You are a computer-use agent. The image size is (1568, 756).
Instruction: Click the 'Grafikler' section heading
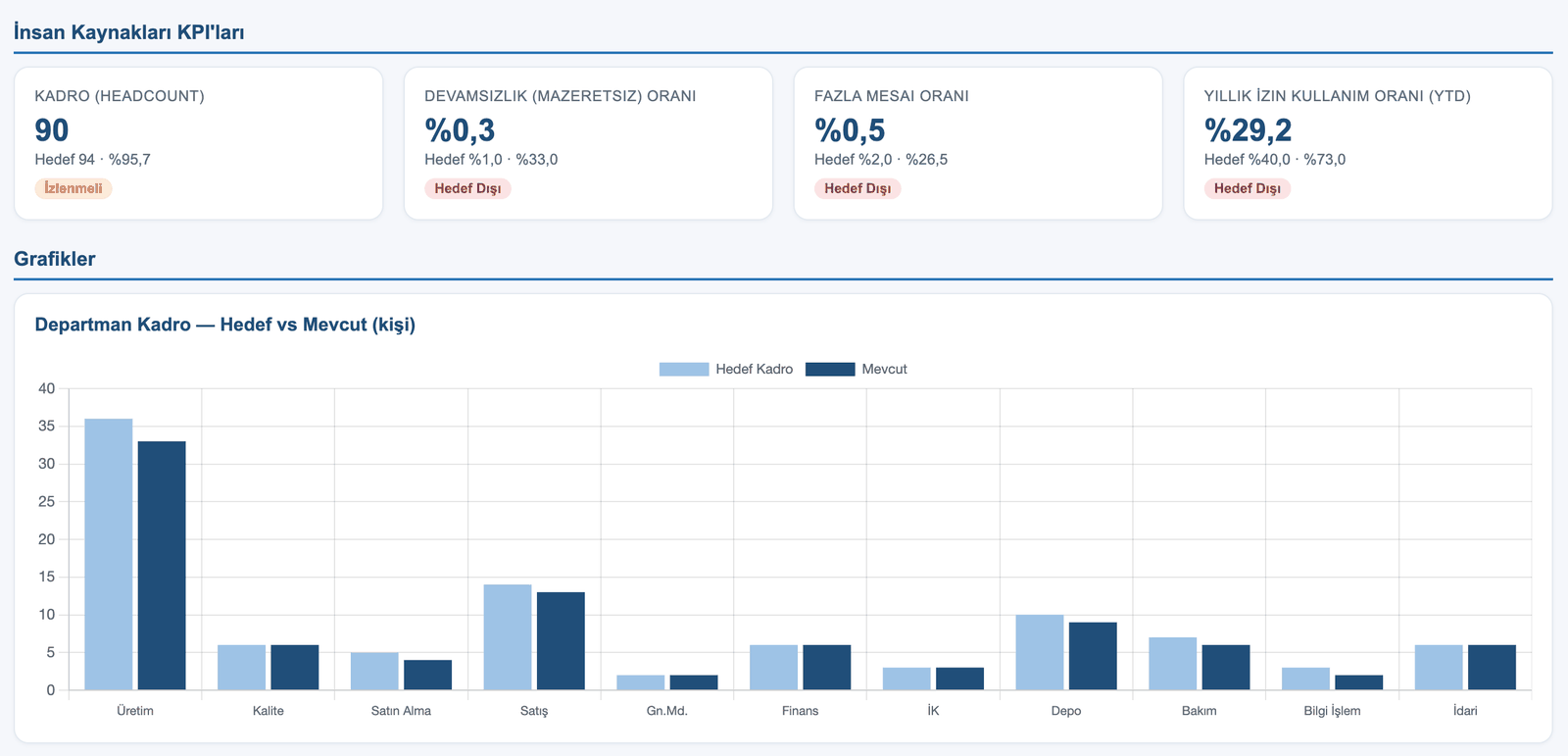tap(55, 259)
